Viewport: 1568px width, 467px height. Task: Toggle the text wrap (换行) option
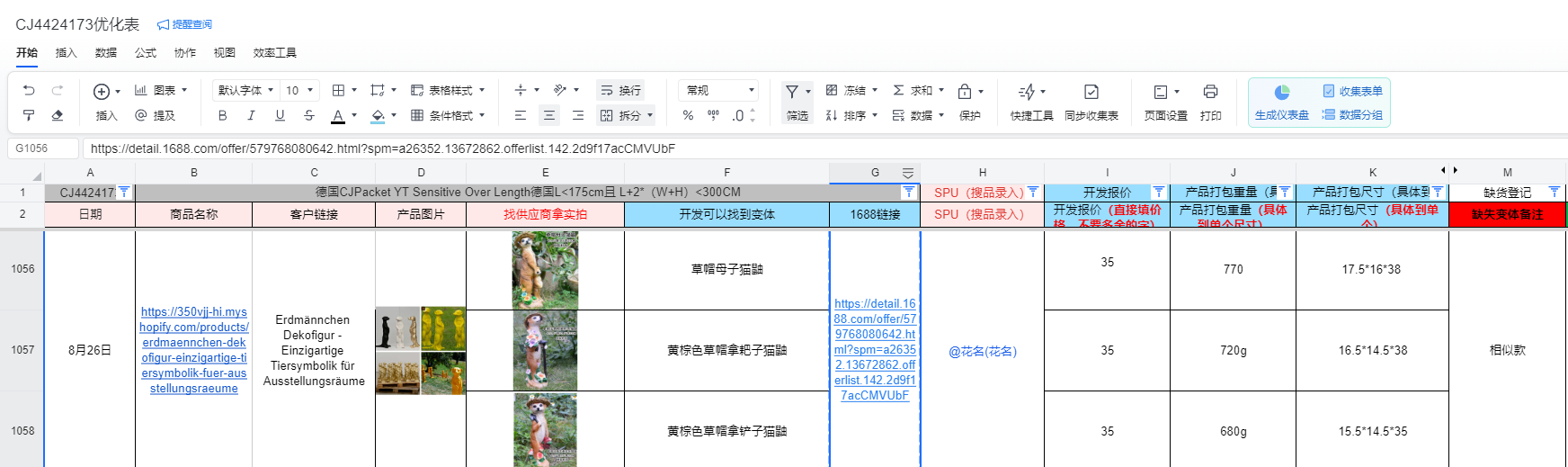click(620, 90)
